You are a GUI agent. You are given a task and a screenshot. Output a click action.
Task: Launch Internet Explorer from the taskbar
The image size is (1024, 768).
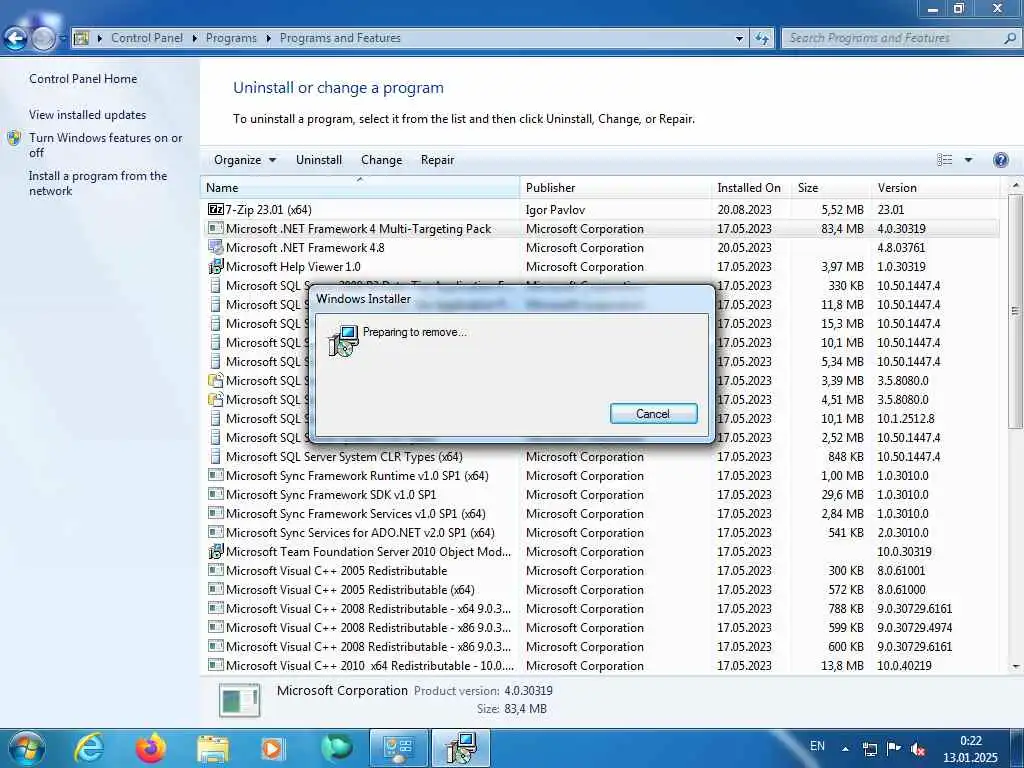(x=89, y=748)
